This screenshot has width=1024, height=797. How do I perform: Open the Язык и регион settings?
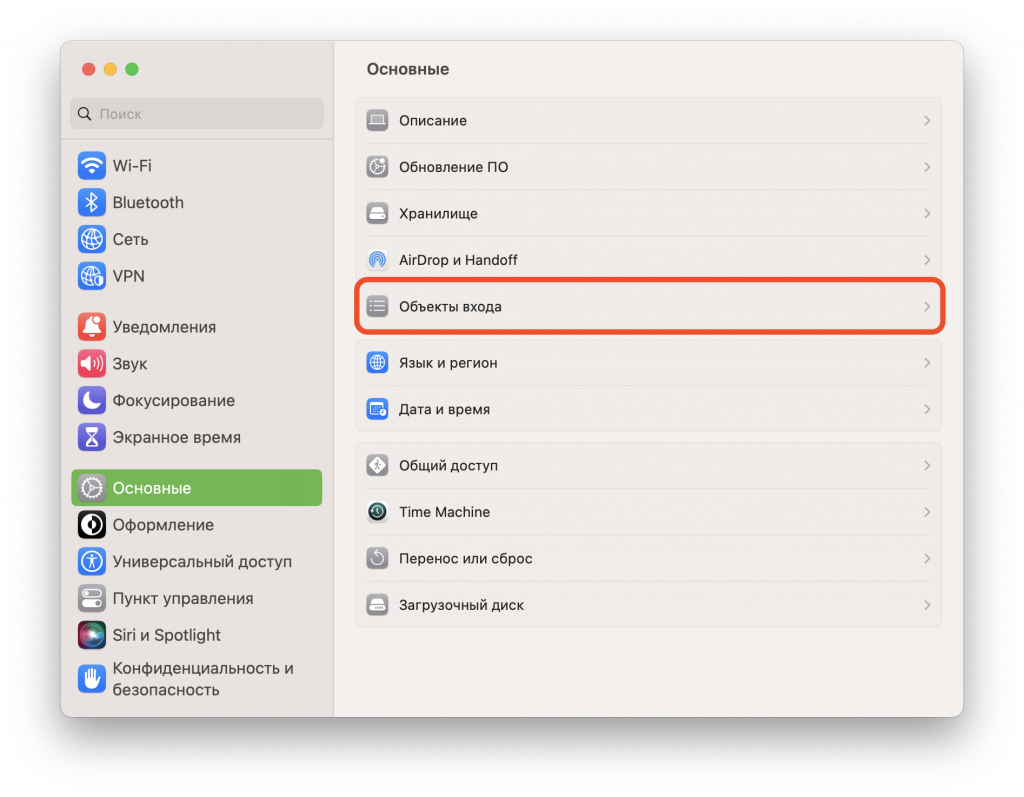(x=448, y=363)
